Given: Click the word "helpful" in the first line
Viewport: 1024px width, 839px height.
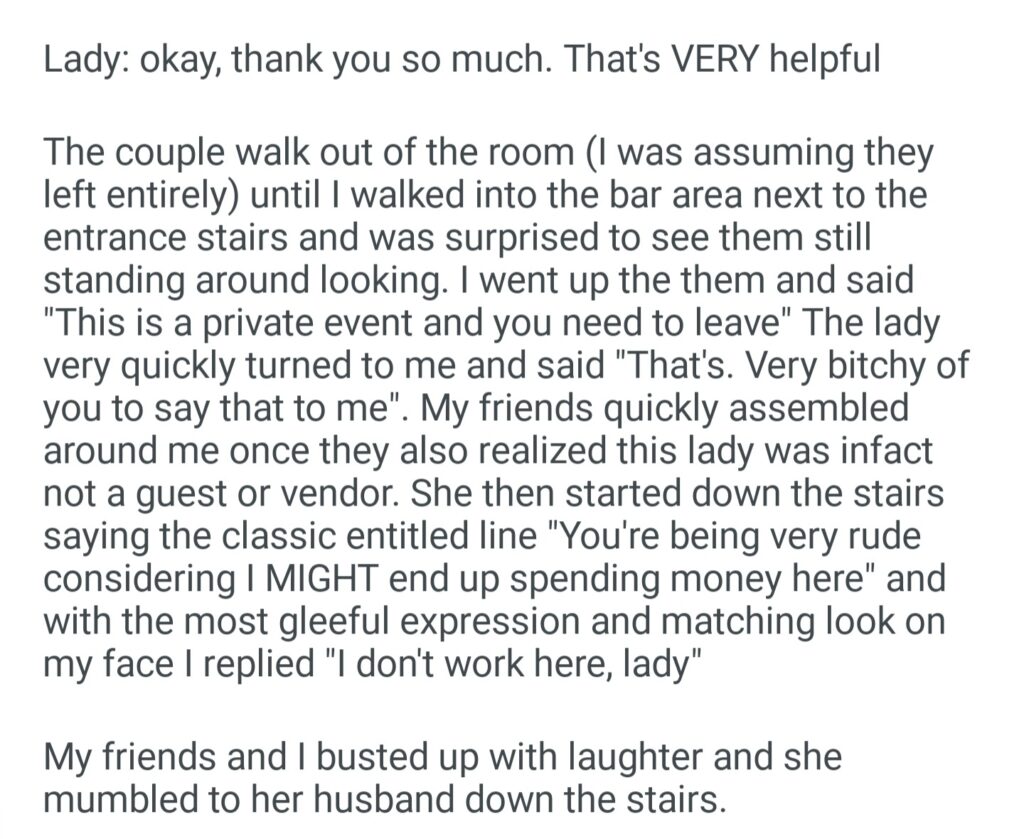Looking at the screenshot, I should 826,60.
